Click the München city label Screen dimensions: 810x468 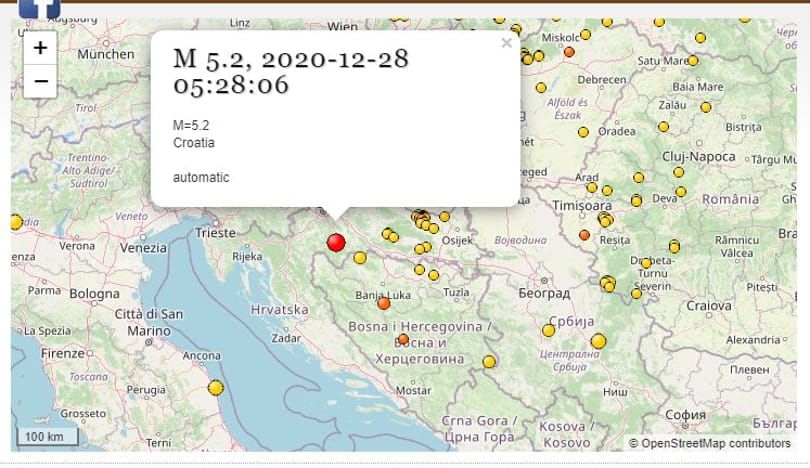pyautogui.click(x=106, y=54)
